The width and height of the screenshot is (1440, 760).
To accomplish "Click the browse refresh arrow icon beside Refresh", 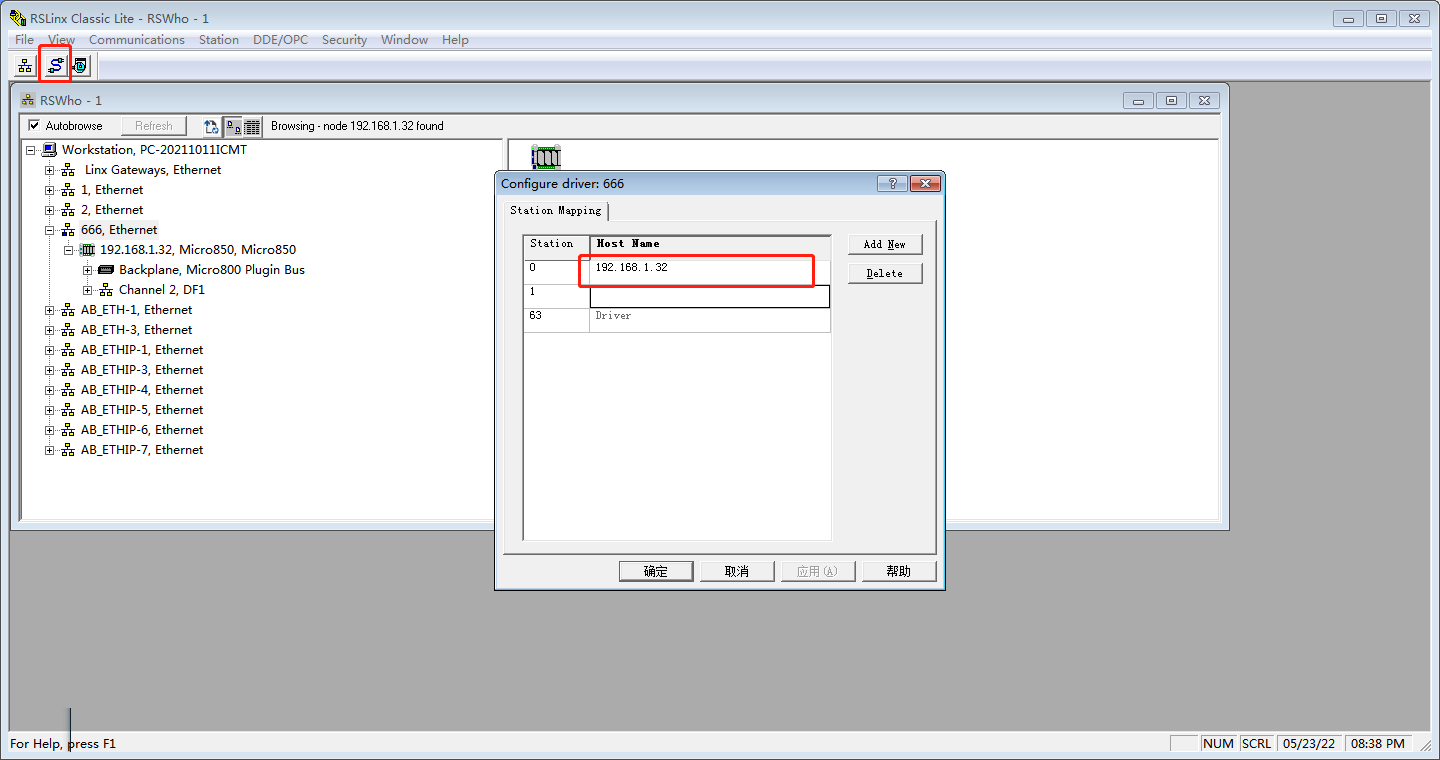I will click(x=211, y=127).
